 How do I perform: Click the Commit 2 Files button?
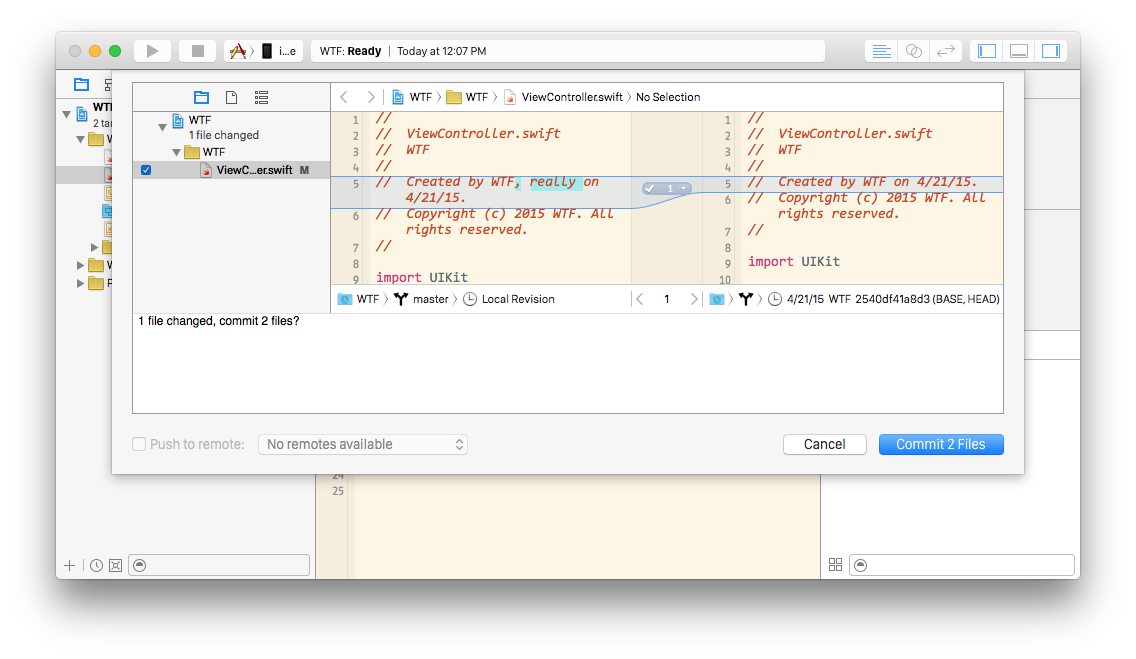[941, 445]
